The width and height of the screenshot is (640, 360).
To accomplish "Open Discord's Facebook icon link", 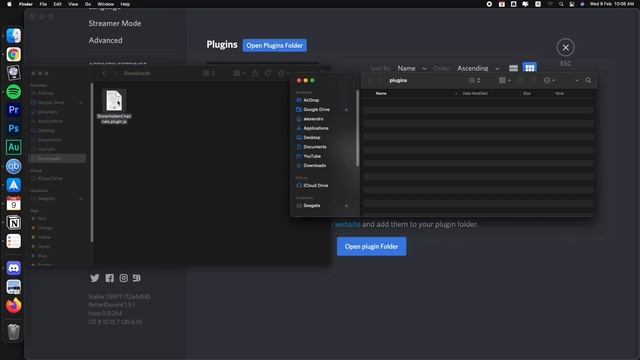I will 109,278.
